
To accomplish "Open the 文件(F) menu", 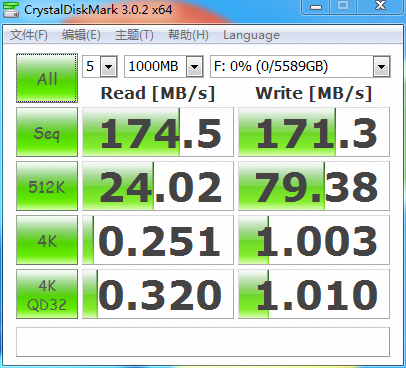I will [x=29, y=35].
